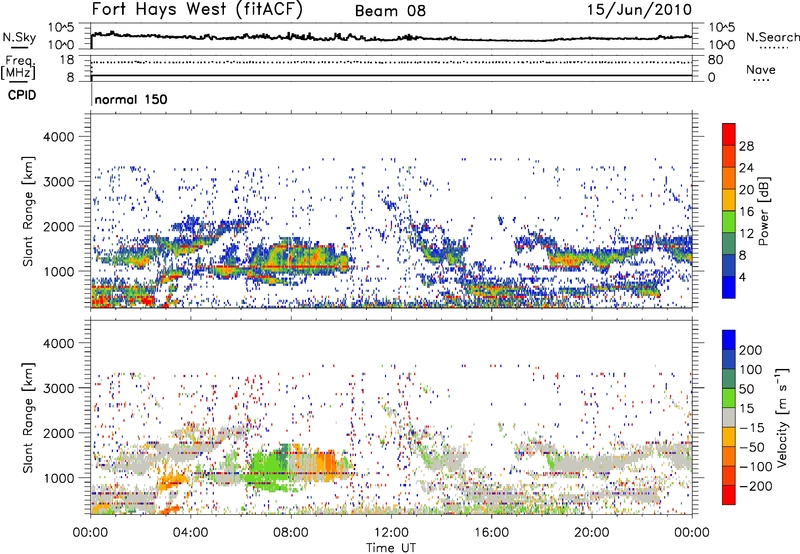Click the 'Power [dB]' colorbar label
Viewport: 800px width, 554px height.
click(763, 211)
